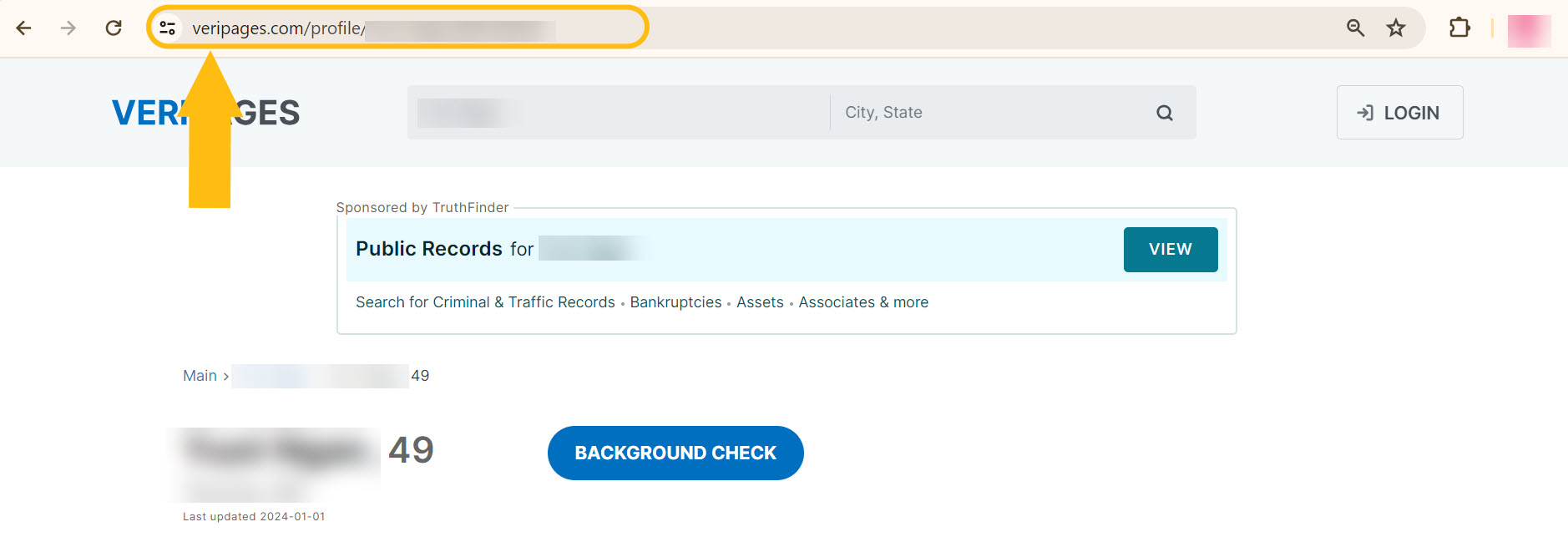Viewport: 1568px width, 542px height.
Task: Click the browser back arrow
Action: point(23,28)
